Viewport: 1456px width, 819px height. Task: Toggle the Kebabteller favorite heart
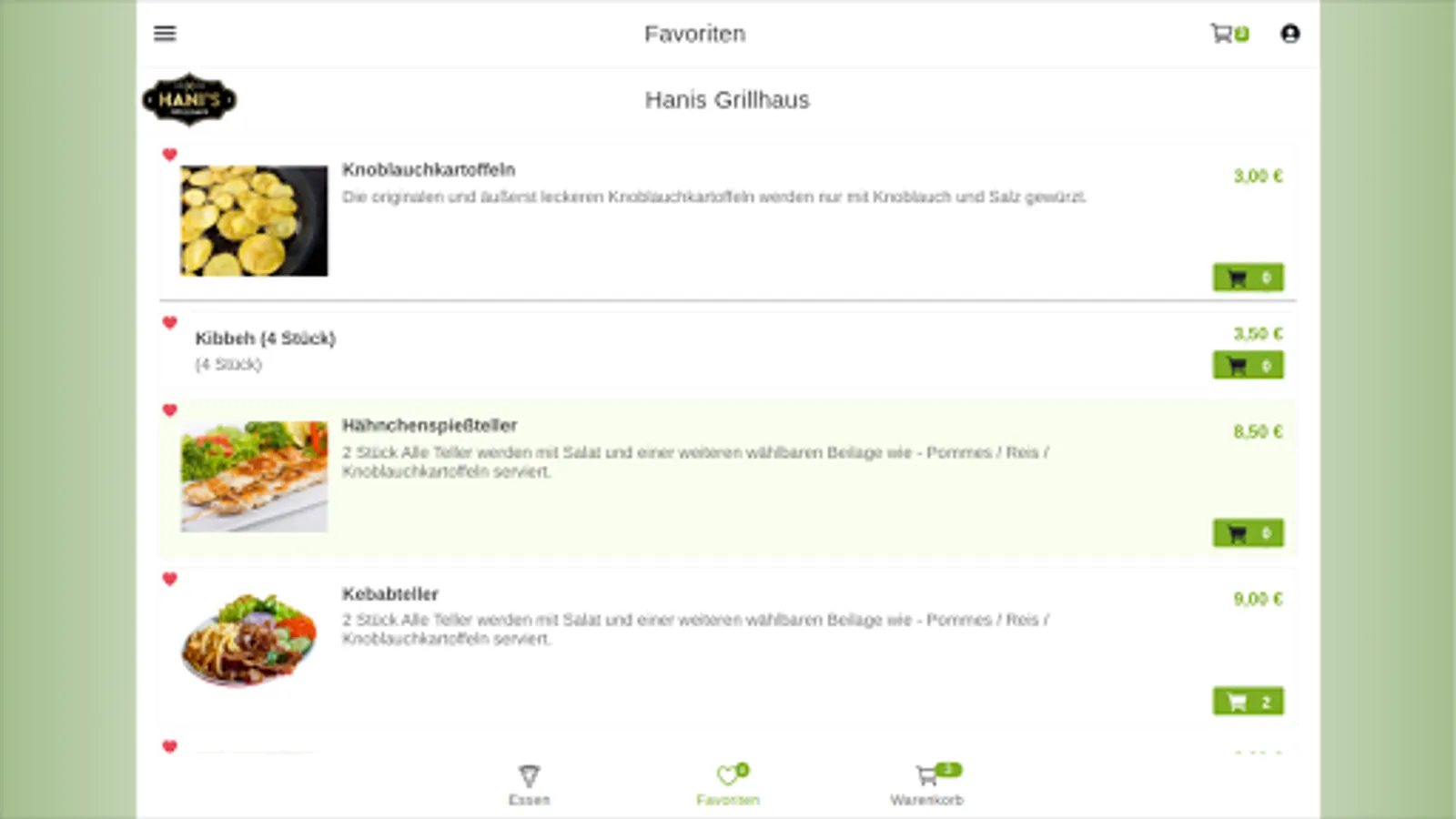tap(169, 579)
